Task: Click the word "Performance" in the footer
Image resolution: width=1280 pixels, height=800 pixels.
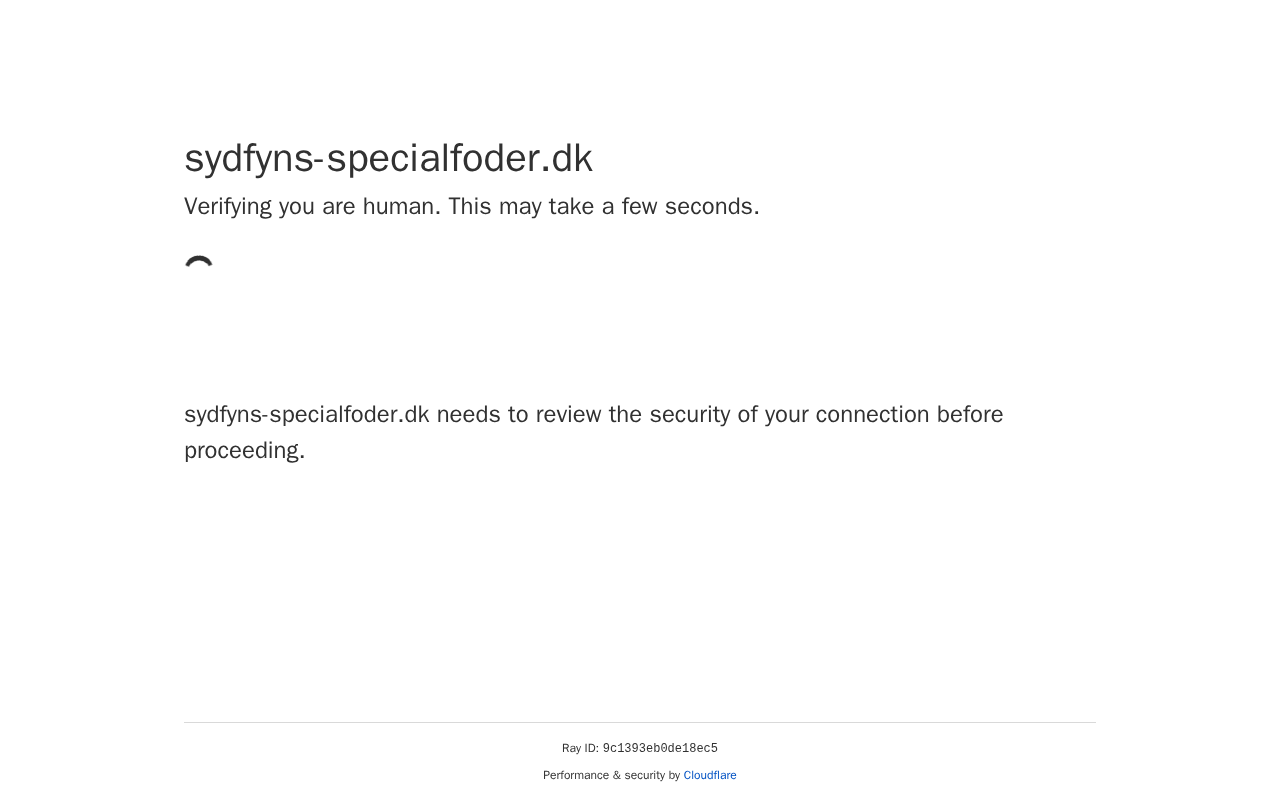Action: point(576,776)
